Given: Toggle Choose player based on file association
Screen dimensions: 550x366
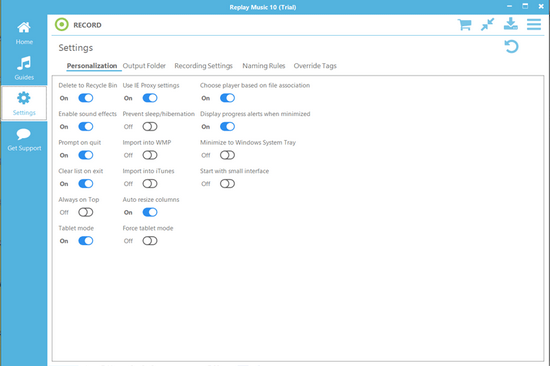Looking at the screenshot, I should pyautogui.click(x=227, y=98).
